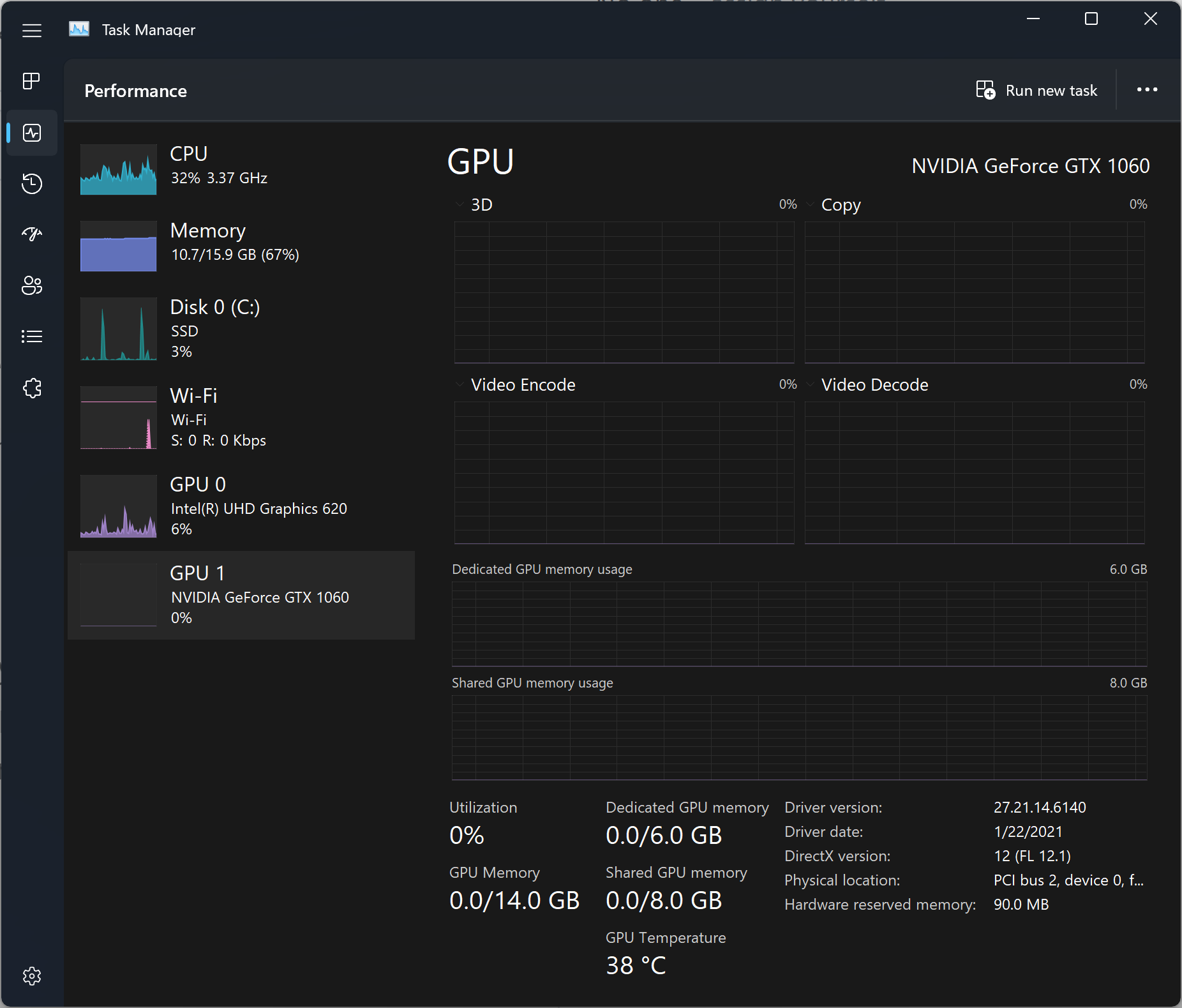Expand the Copy engine graph dropdown

[x=811, y=205]
